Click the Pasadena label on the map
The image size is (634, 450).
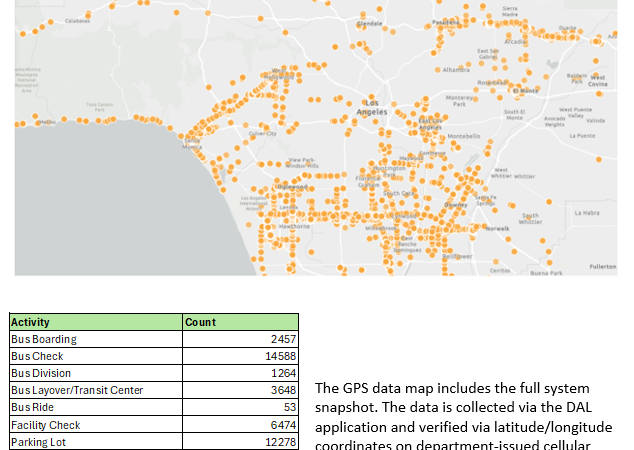pos(446,21)
